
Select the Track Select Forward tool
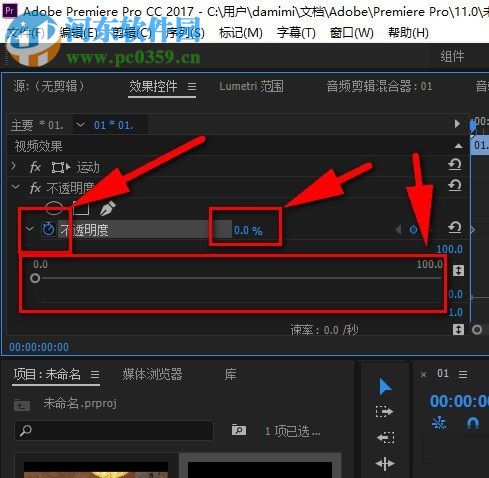click(x=385, y=412)
